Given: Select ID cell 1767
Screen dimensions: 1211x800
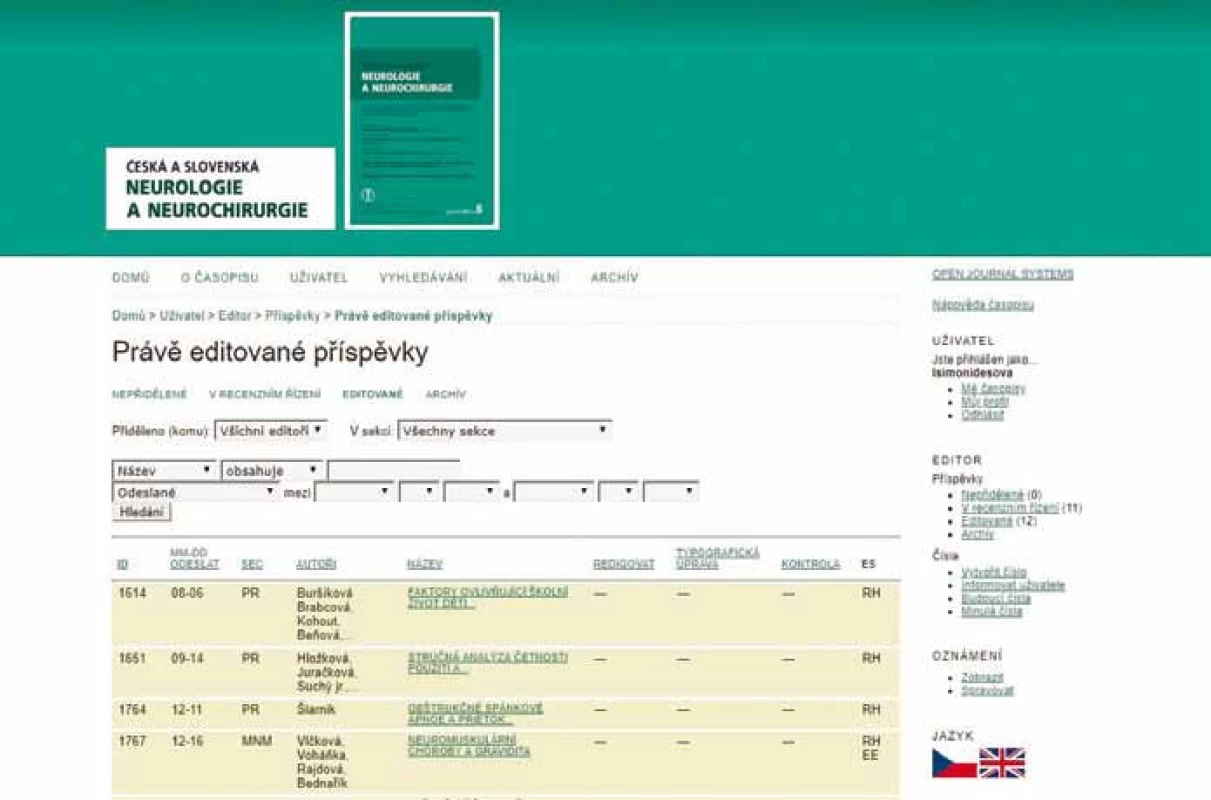Looking at the screenshot, I should [132, 742].
